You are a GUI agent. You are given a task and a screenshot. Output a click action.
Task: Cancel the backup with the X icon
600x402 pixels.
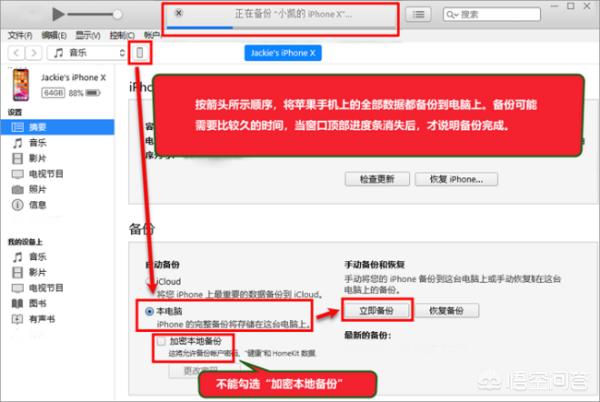point(178,13)
